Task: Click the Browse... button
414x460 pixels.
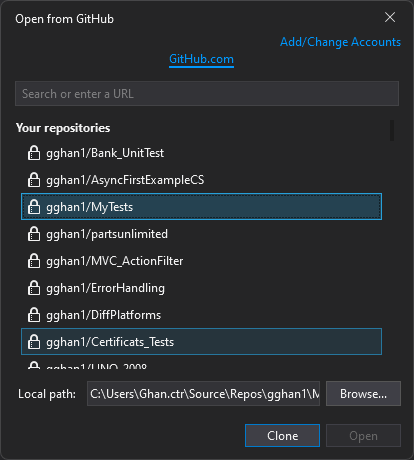Action: pos(363,394)
